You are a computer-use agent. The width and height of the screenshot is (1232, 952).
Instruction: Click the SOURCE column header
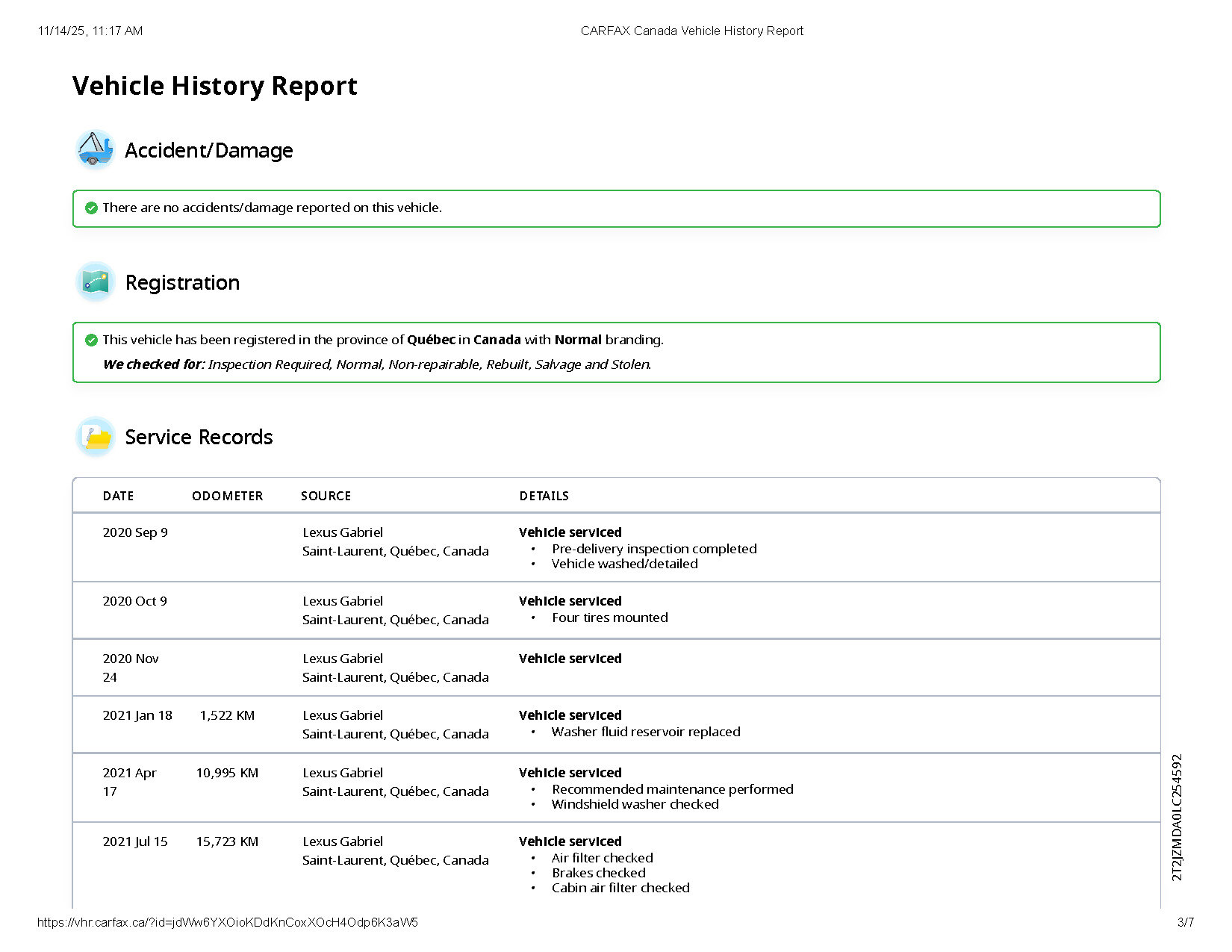click(x=326, y=496)
